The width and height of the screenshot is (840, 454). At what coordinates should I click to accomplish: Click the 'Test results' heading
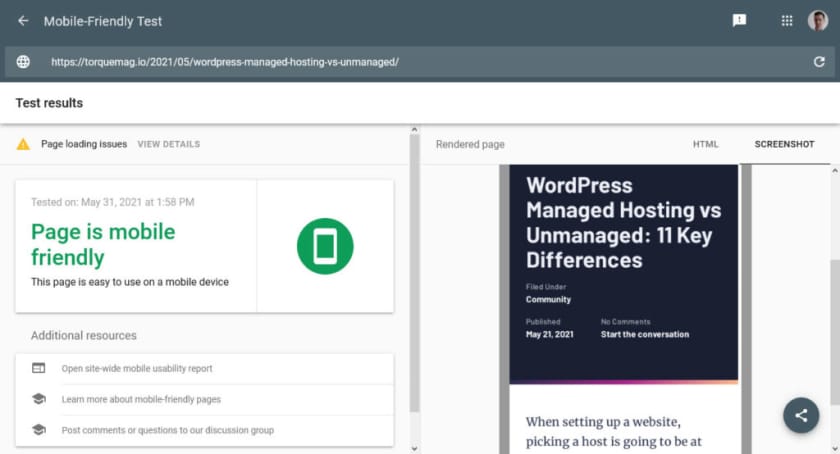click(x=49, y=103)
